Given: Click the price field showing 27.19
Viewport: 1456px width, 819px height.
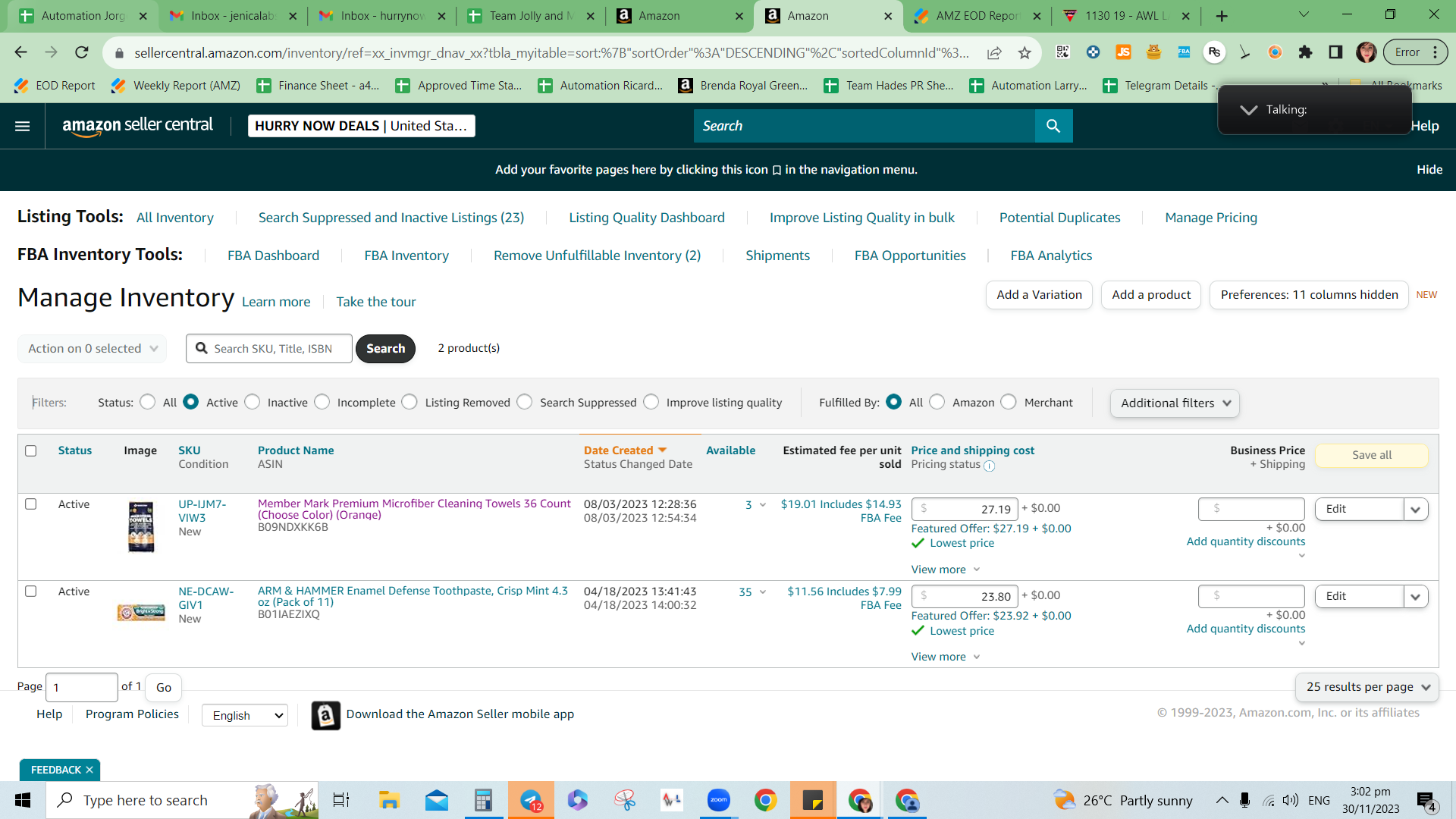Looking at the screenshot, I should pos(965,509).
